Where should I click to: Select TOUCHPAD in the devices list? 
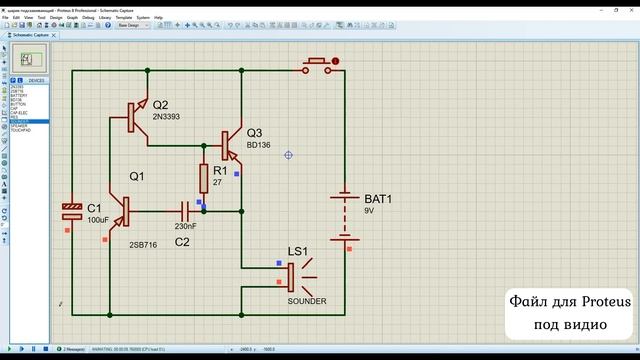[20, 130]
